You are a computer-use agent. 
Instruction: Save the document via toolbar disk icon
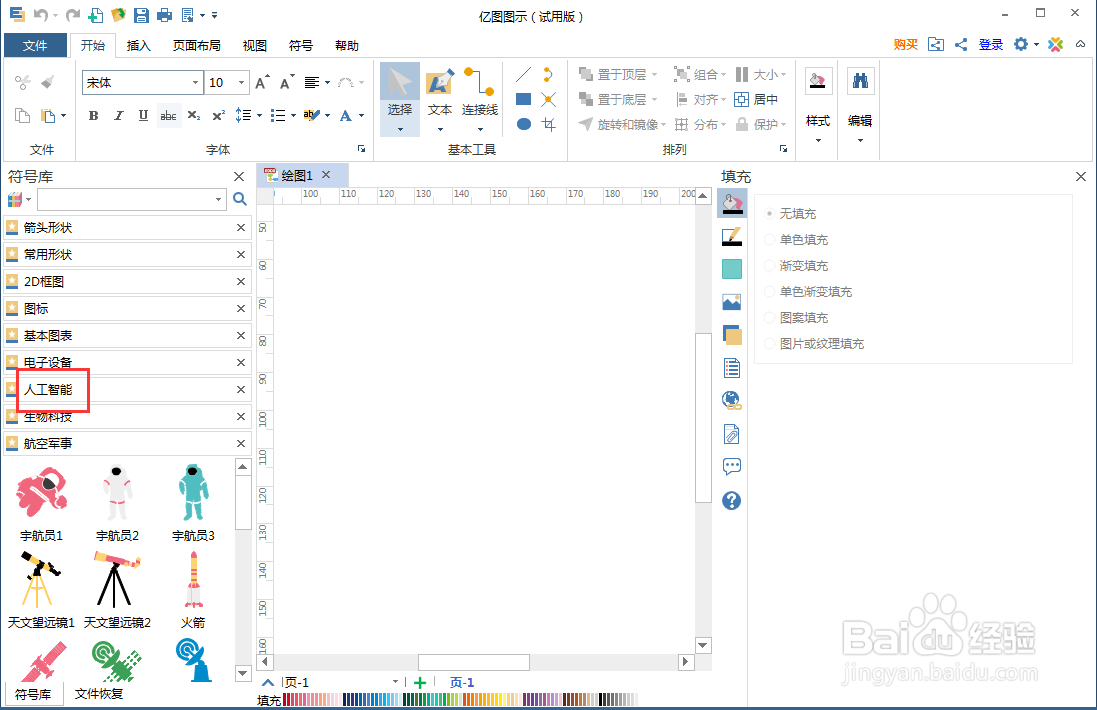141,15
